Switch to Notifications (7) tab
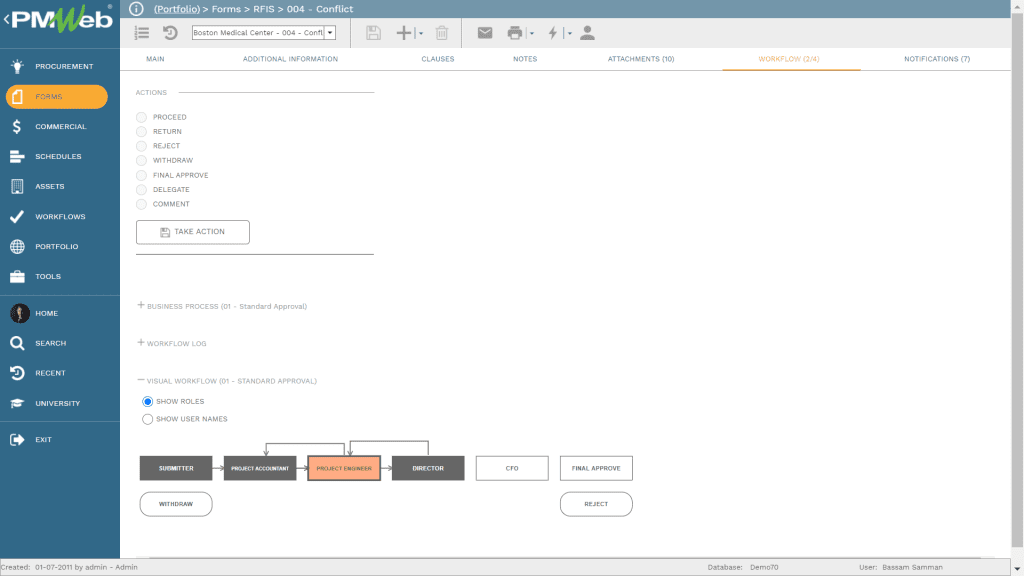The height and width of the screenshot is (576, 1024). click(937, 59)
